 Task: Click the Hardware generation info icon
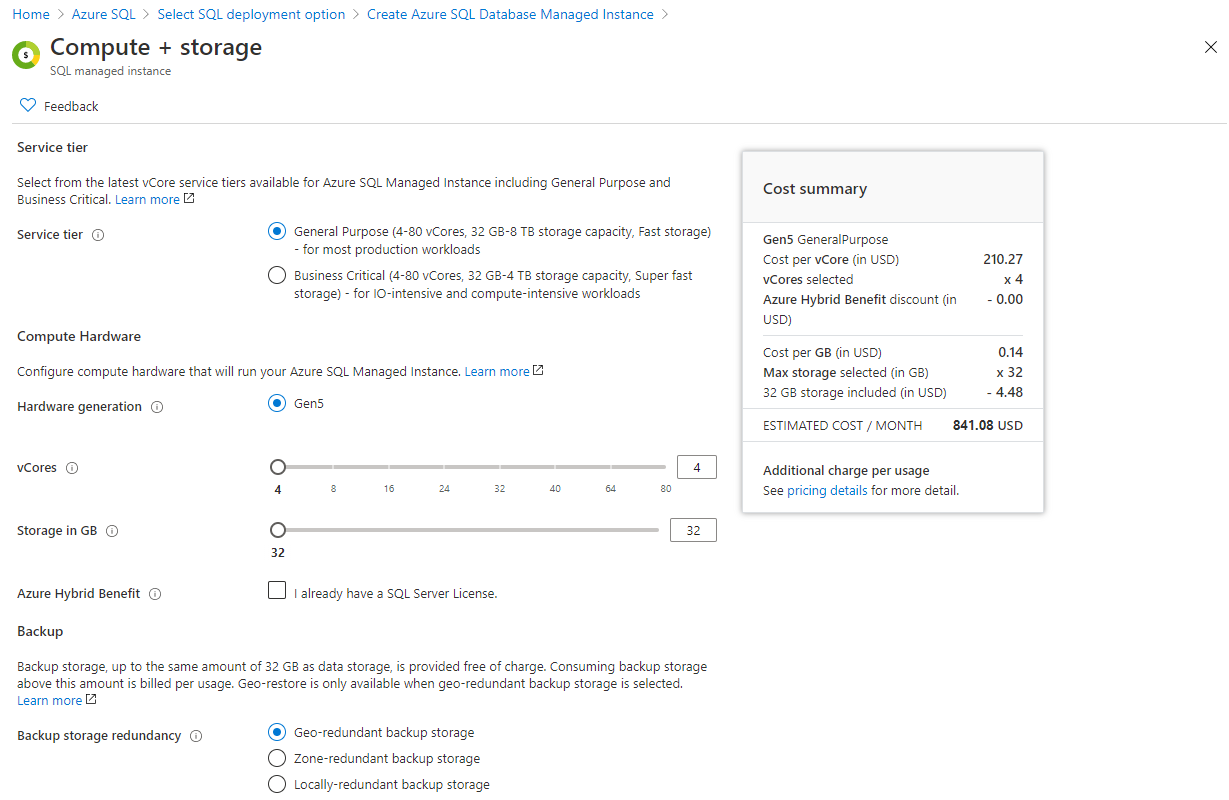(157, 407)
